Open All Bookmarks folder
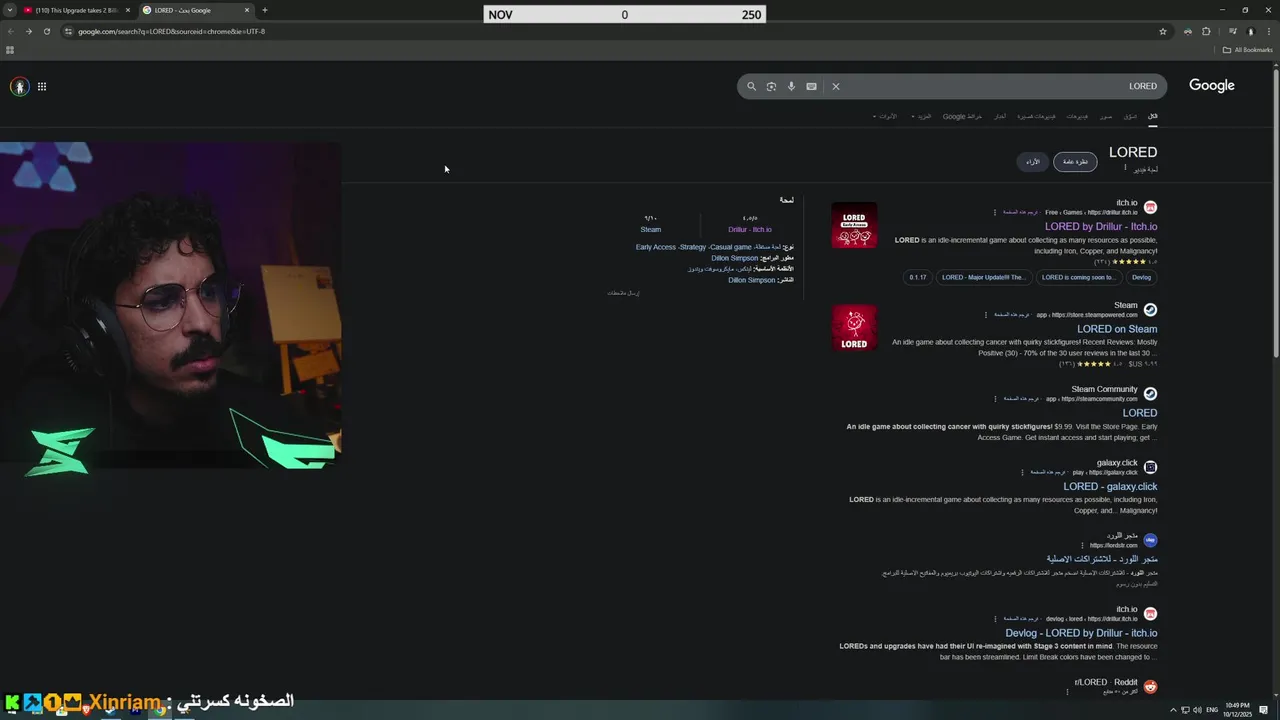The height and width of the screenshot is (720, 1280). [1248, 50]
